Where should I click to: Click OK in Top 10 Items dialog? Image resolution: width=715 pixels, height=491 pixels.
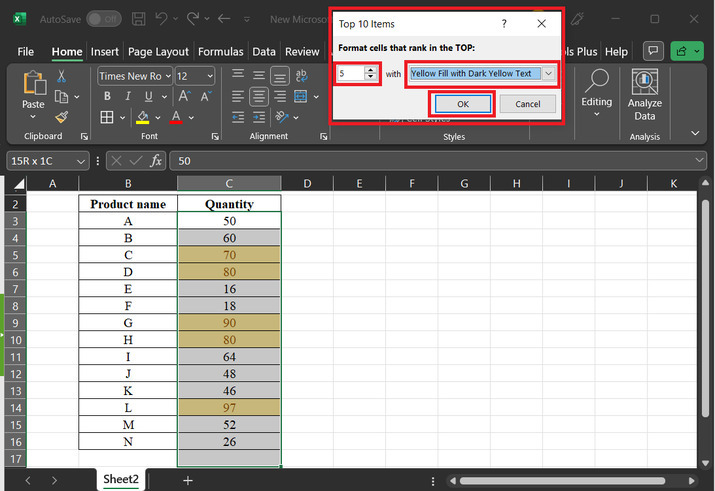(x=462, y=104)
